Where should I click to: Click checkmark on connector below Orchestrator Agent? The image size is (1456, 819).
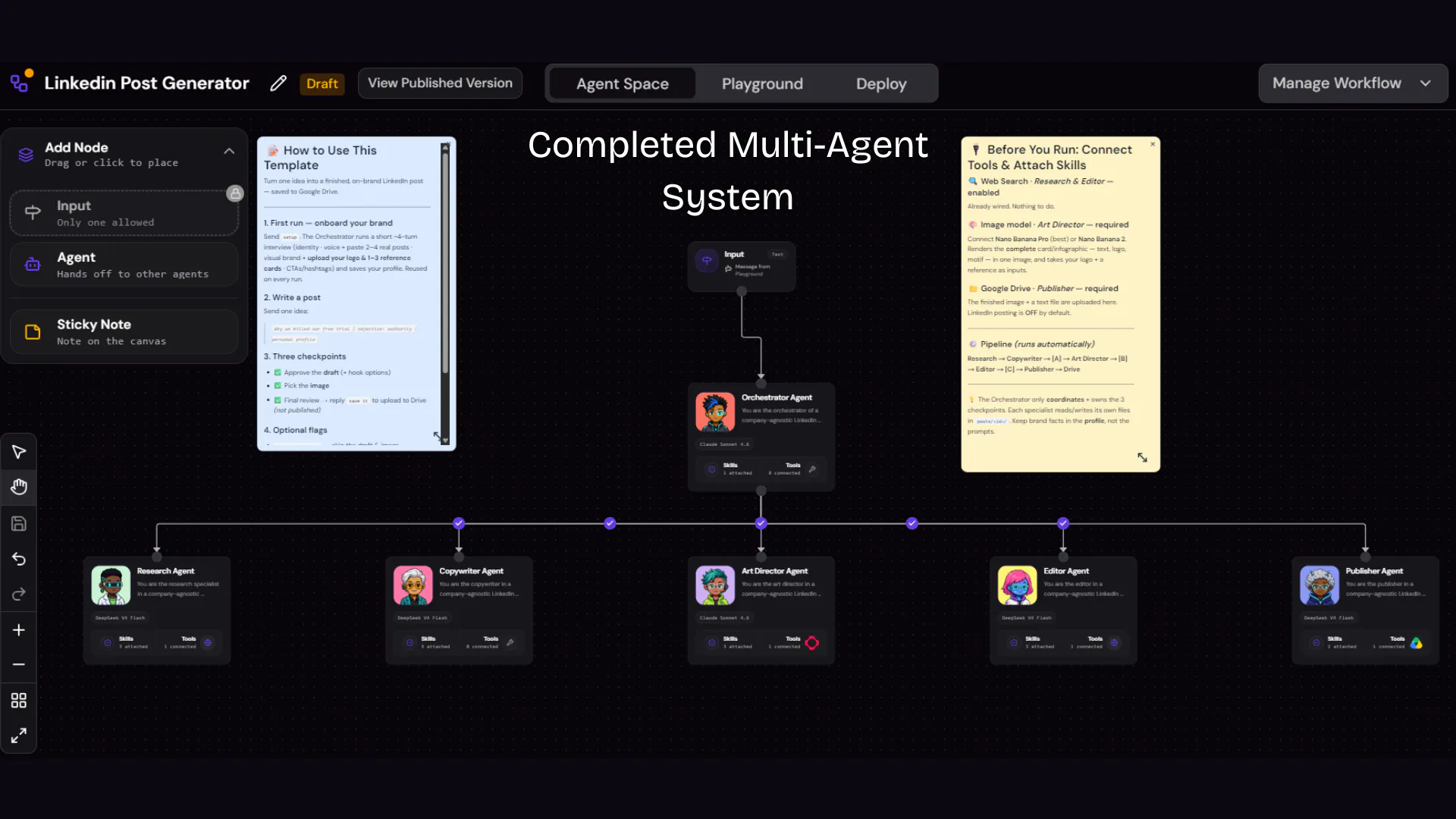point(761,523)
